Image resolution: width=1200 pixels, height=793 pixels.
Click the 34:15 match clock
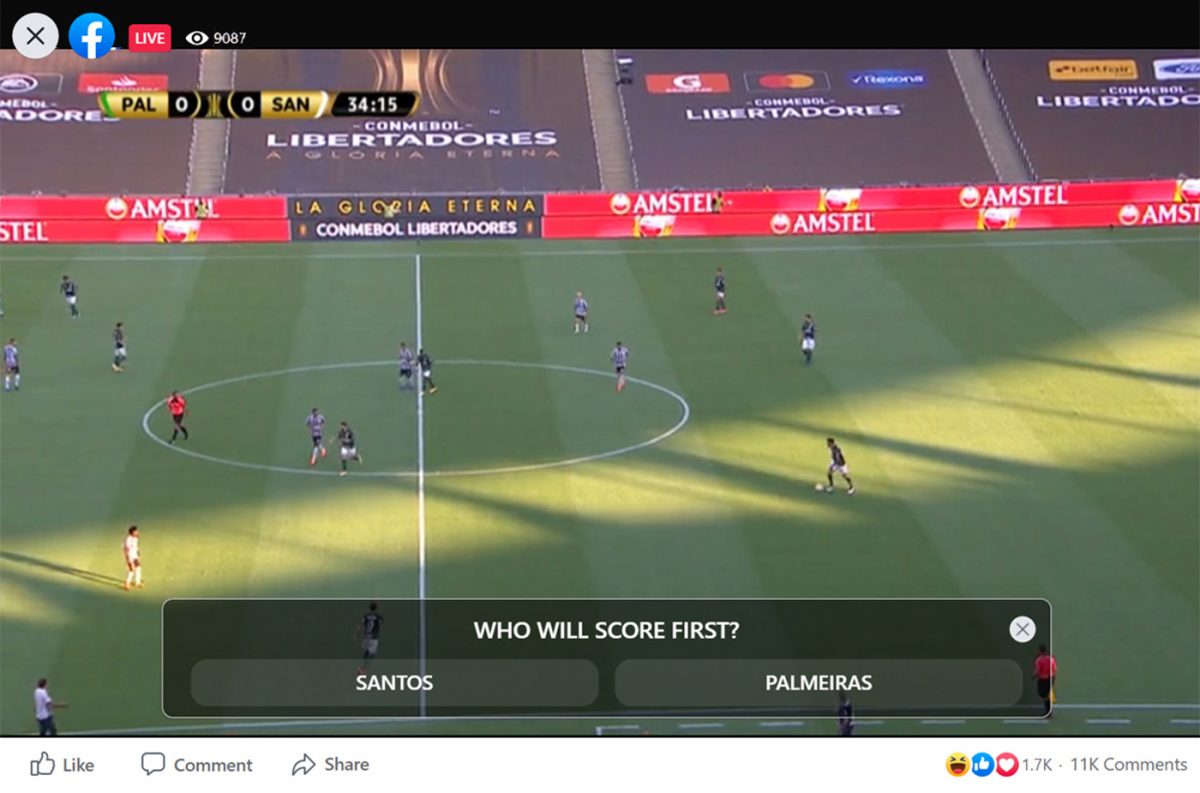(x=372, y=104)
